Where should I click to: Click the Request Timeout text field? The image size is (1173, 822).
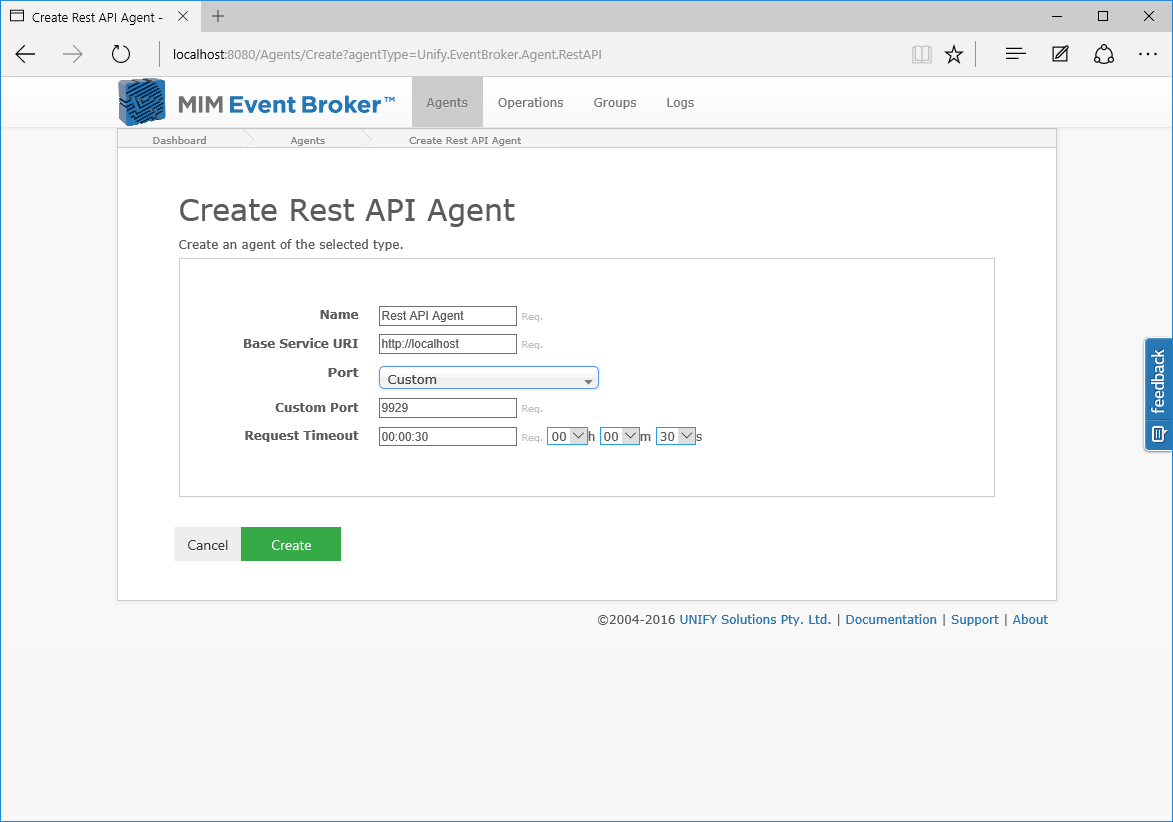(x=447, y=436)
